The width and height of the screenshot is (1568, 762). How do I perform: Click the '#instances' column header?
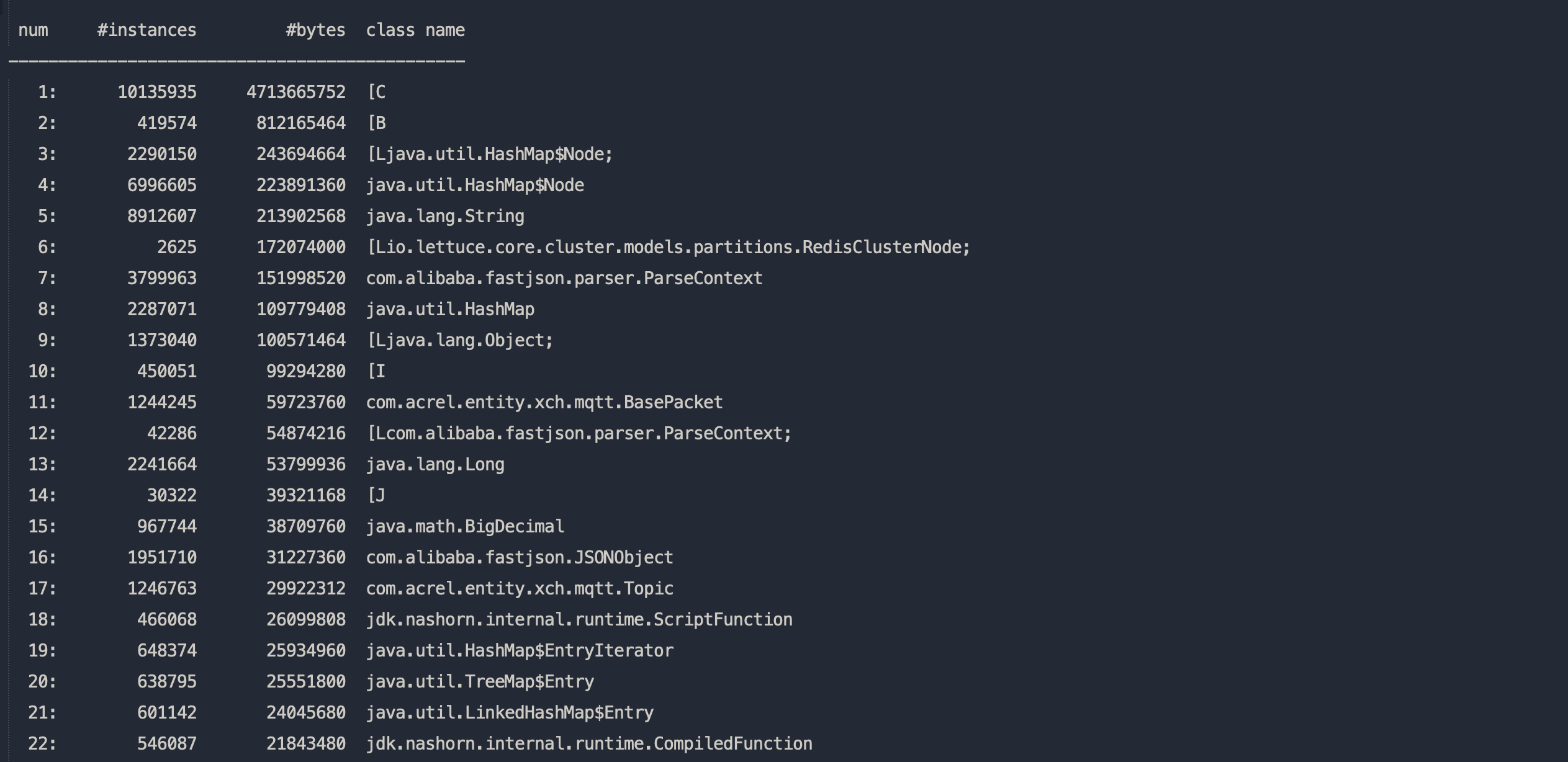[x=146, y=30]
